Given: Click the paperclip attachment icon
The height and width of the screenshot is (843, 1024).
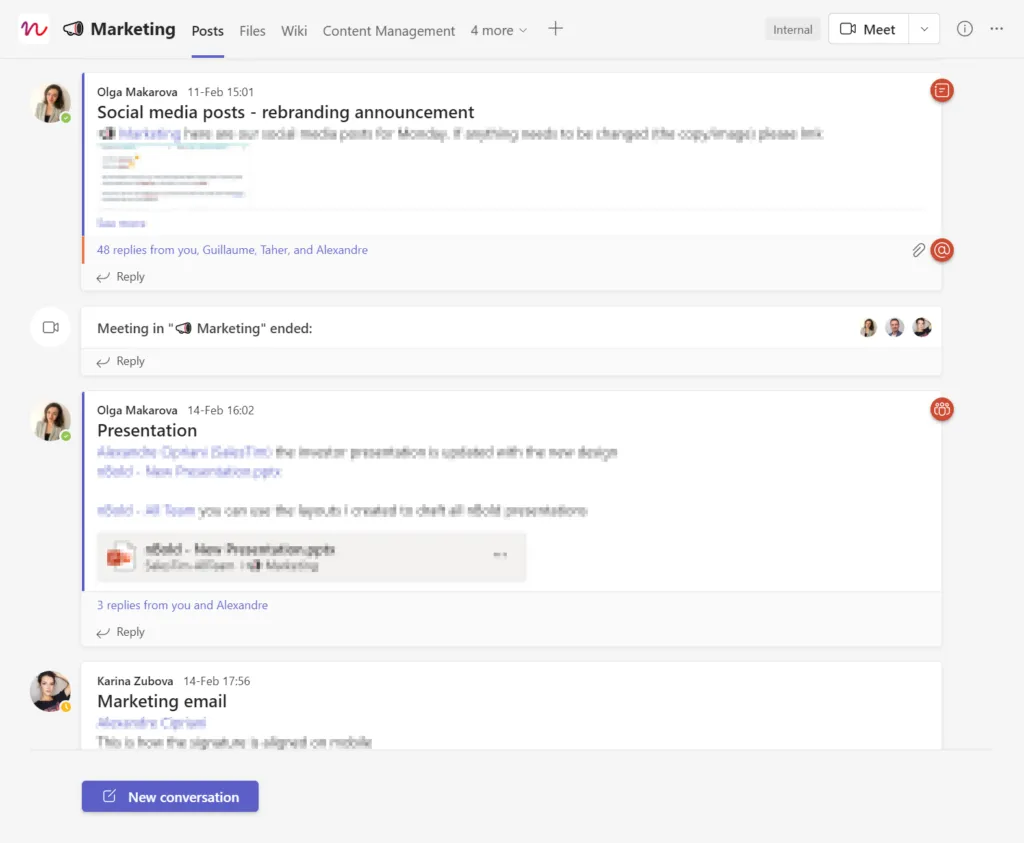Looking at the screenshot, I should (918, 250).
